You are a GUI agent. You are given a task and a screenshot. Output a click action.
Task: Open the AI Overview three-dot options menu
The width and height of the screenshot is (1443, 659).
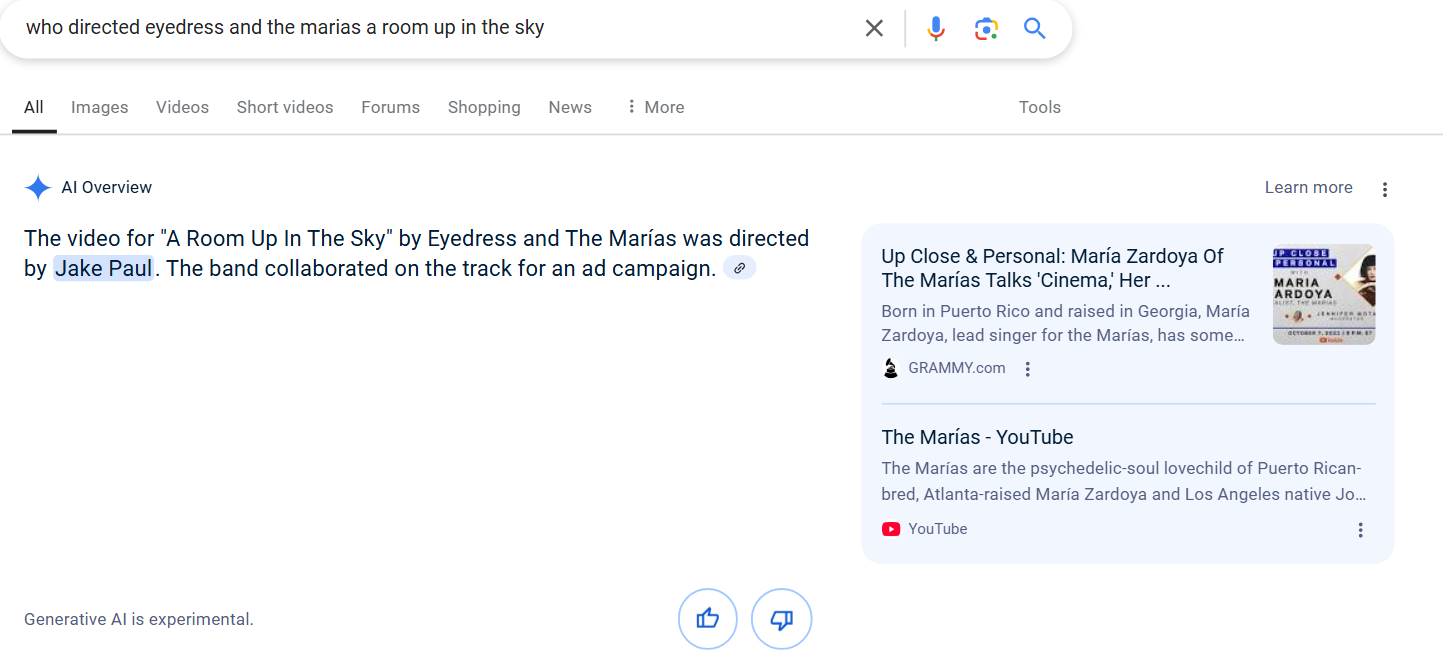1385,189
